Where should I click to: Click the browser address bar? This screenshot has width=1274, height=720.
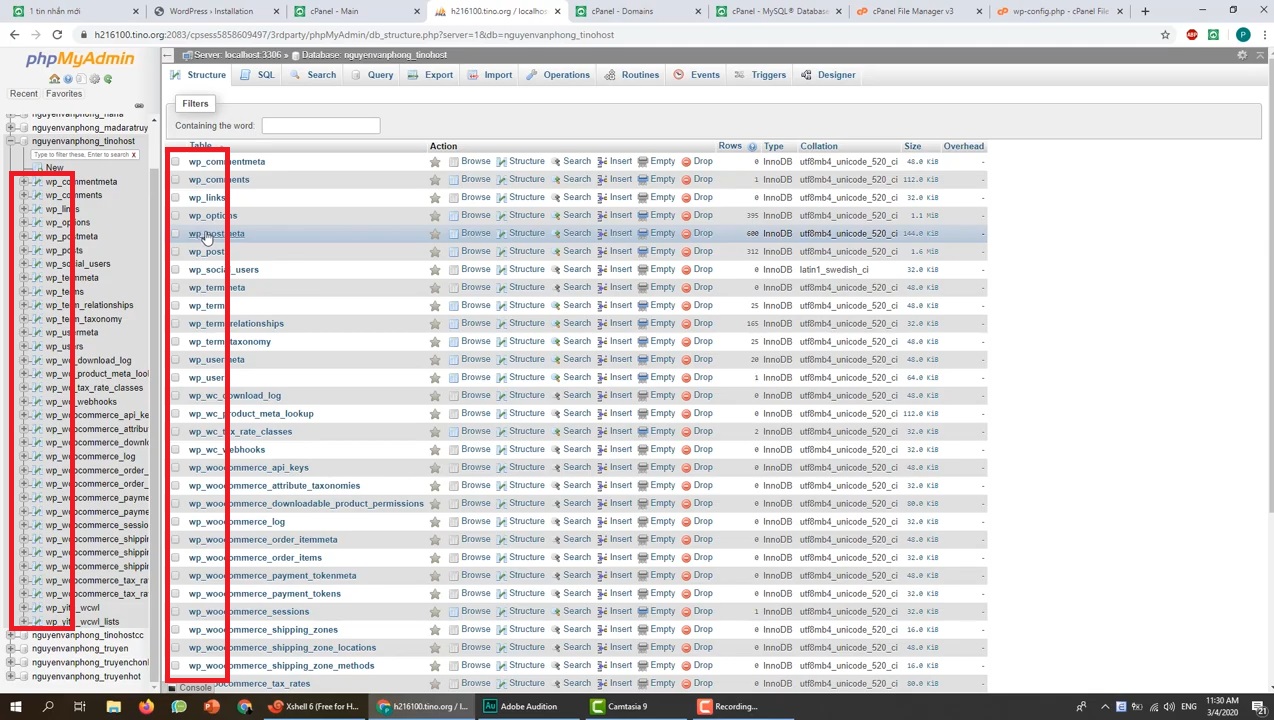click(620, 35)
